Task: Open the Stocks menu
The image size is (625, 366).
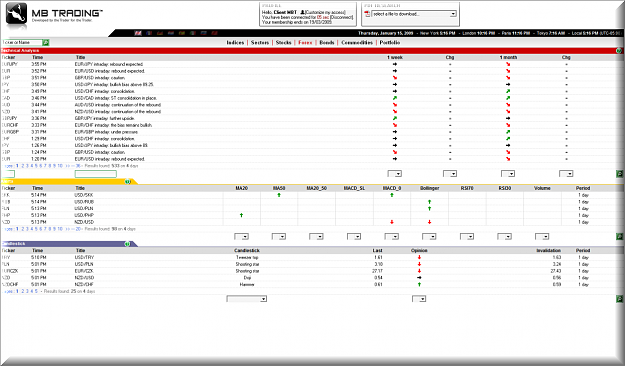Action: point(283,43)
